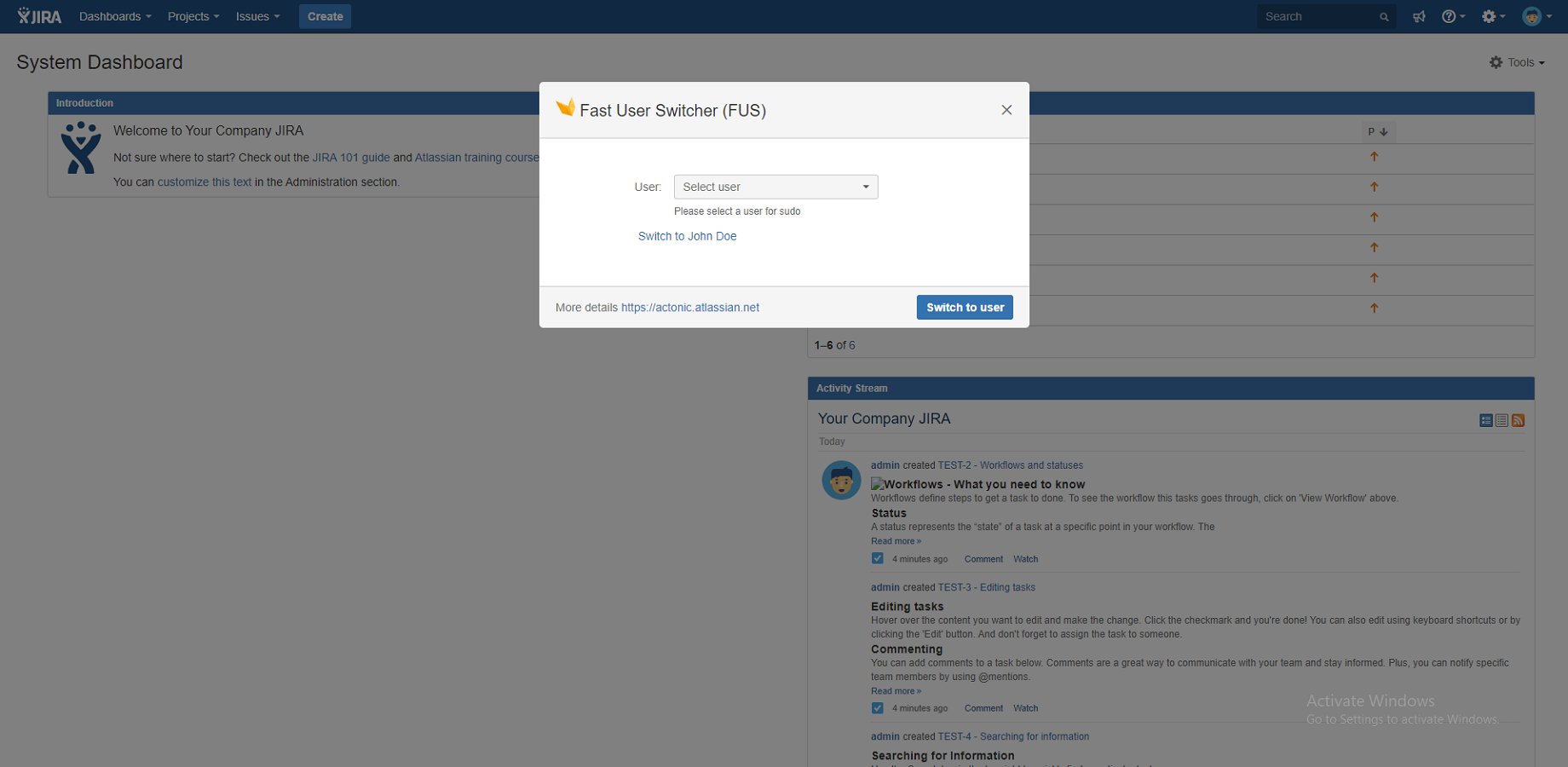Open TEST-2 Workflows and statuses link
The width and height of the screenshot is (1568, 767).
[1011, 465]
